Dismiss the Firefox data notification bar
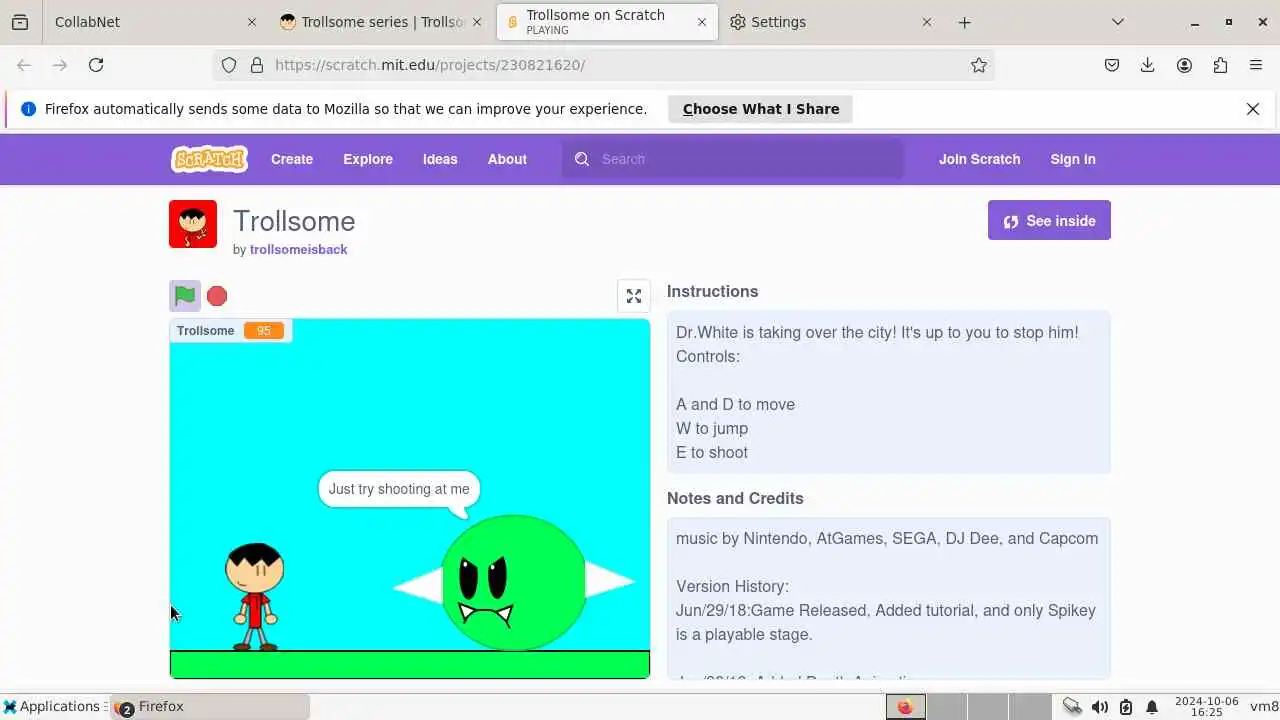Image resolution: width=1280 pixels, height=720 pixels. coord(1253,109)
